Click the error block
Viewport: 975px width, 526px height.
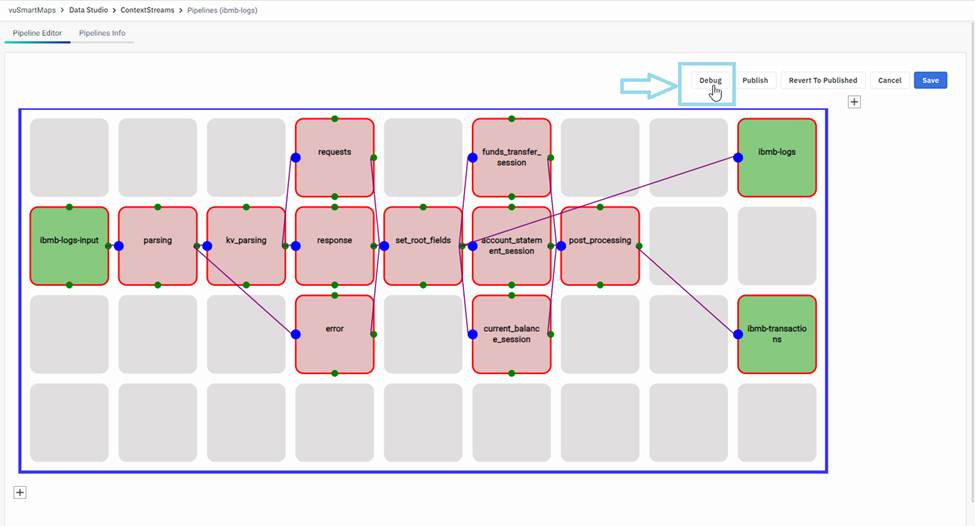[334, 334]
